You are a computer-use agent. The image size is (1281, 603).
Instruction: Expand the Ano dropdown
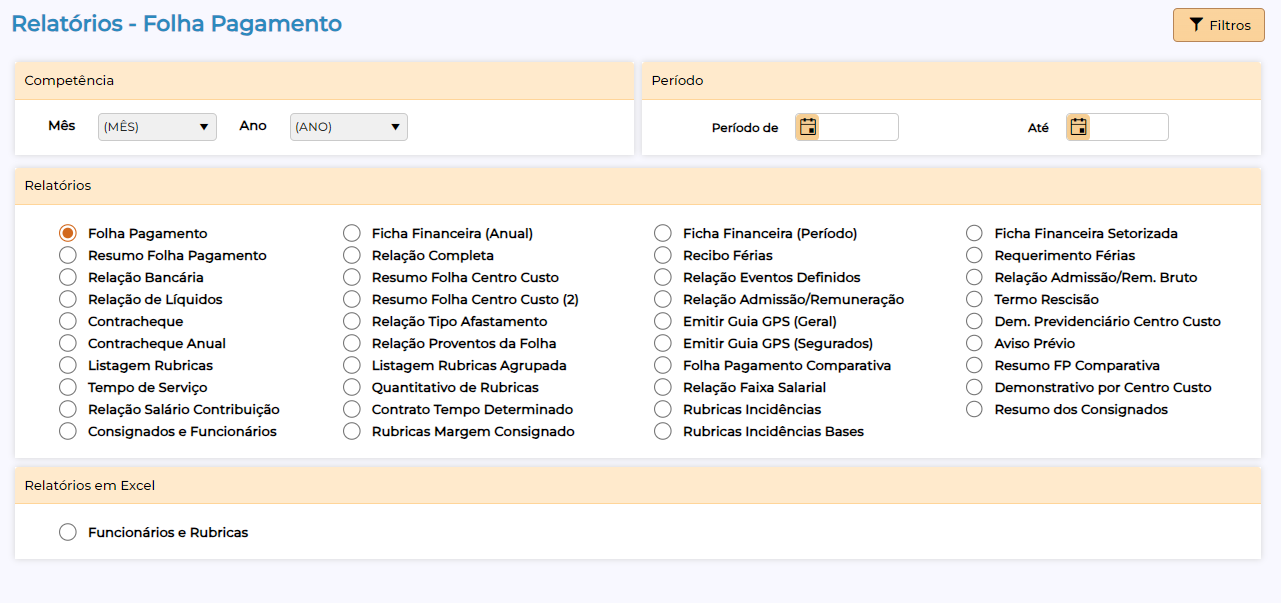pos(348,127)
